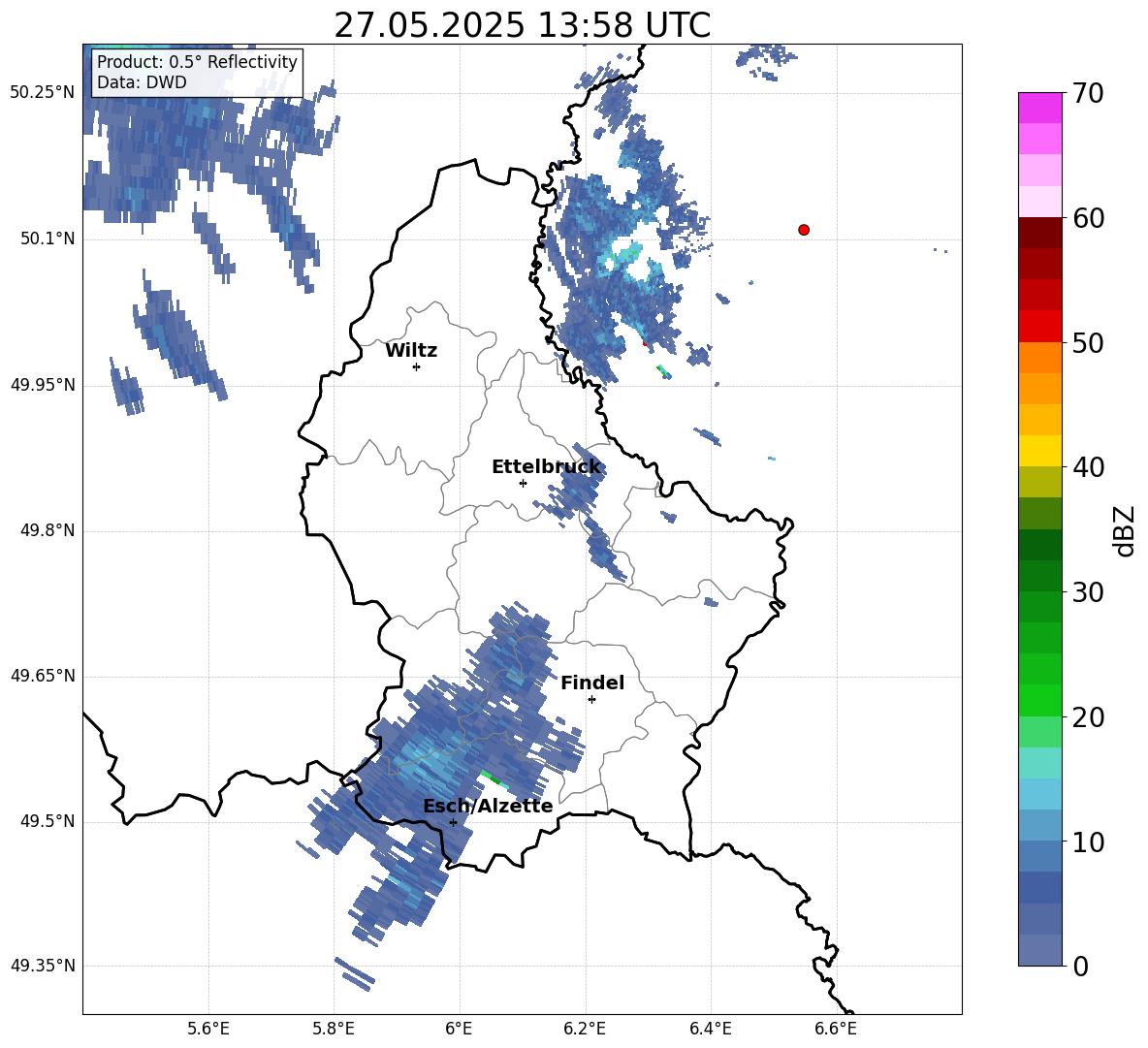Click the longitude label 6°E
Image resolution: width=1148 pixels, height=1048 pixels.
[x=459, y=1029]
